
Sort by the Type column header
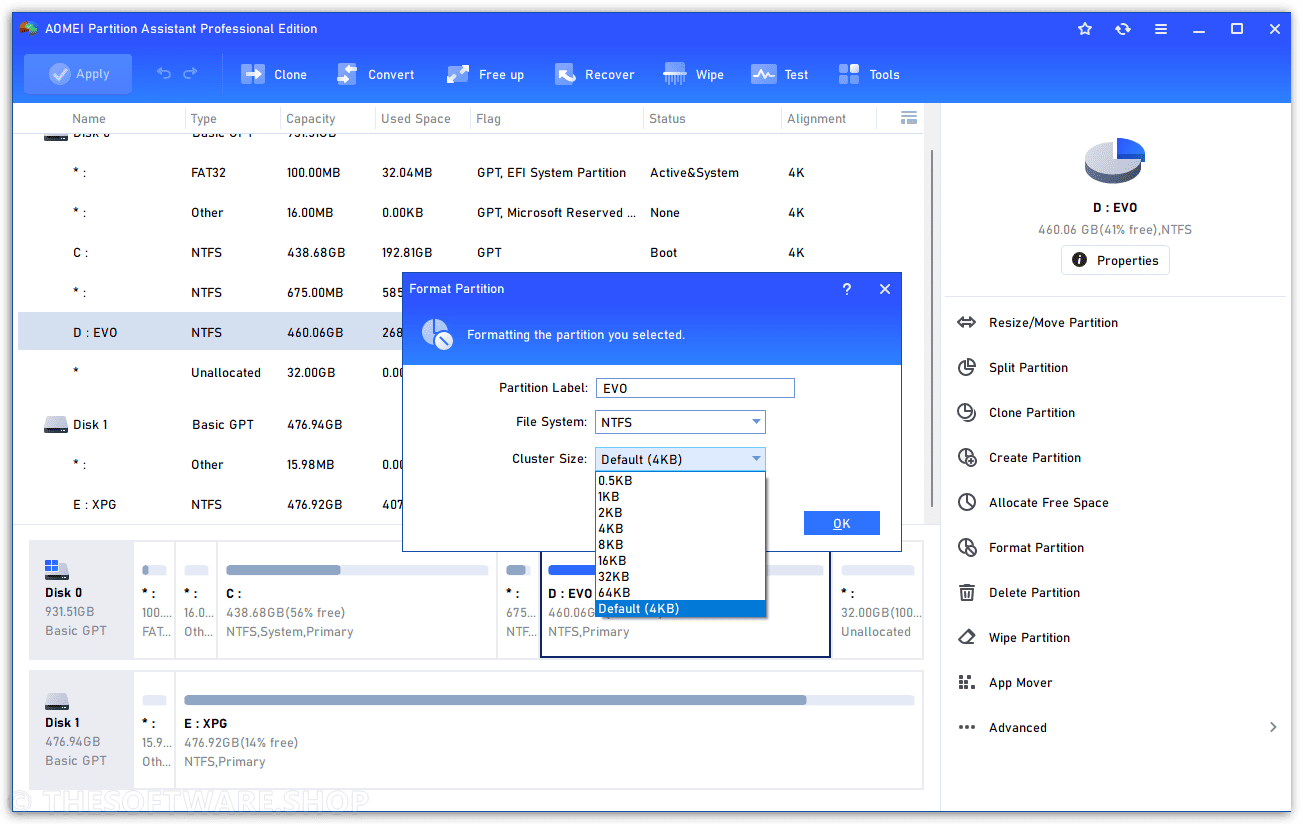pos(204,118)
